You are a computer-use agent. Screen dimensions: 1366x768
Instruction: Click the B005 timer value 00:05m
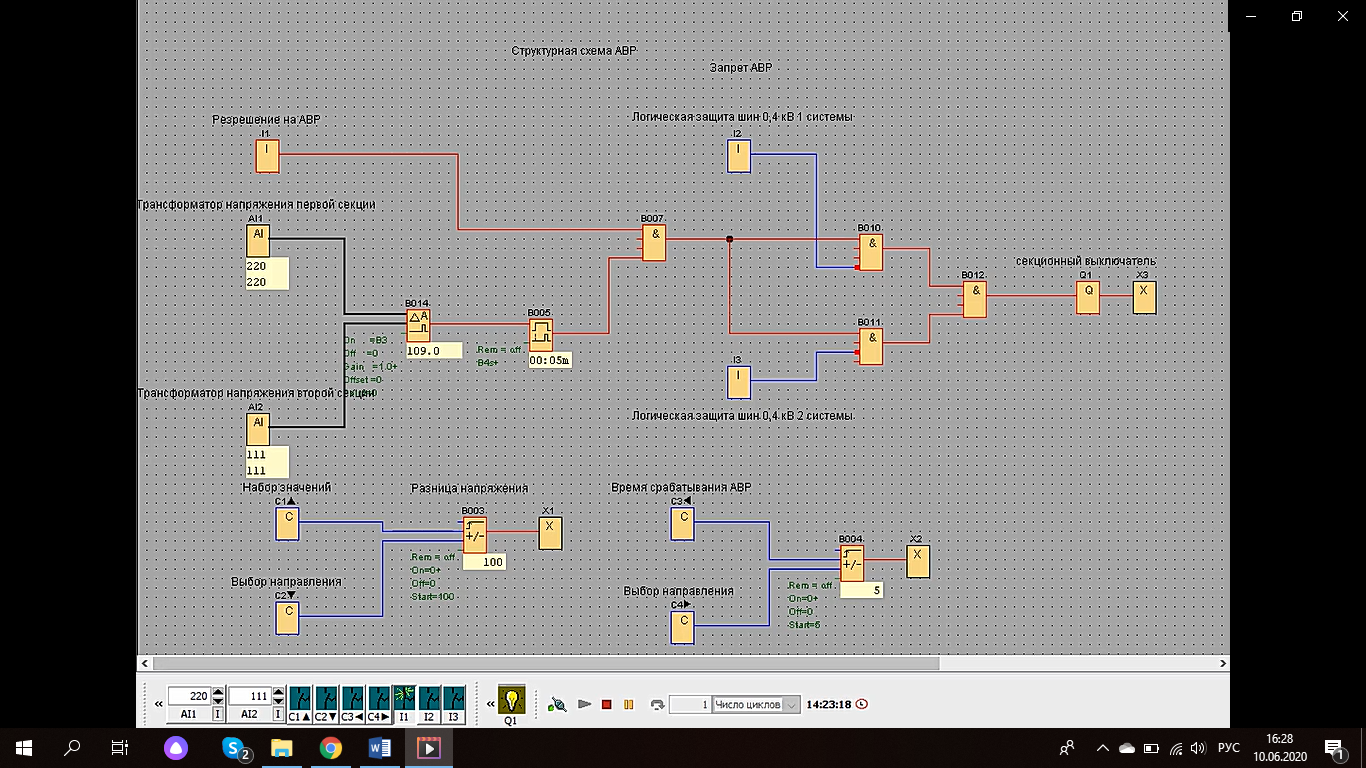pos(549,360)
